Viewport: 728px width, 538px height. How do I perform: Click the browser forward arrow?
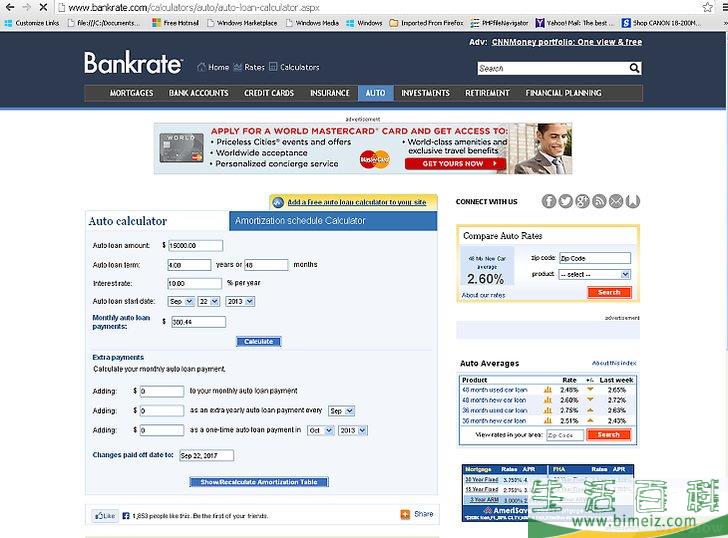(26, 7)
